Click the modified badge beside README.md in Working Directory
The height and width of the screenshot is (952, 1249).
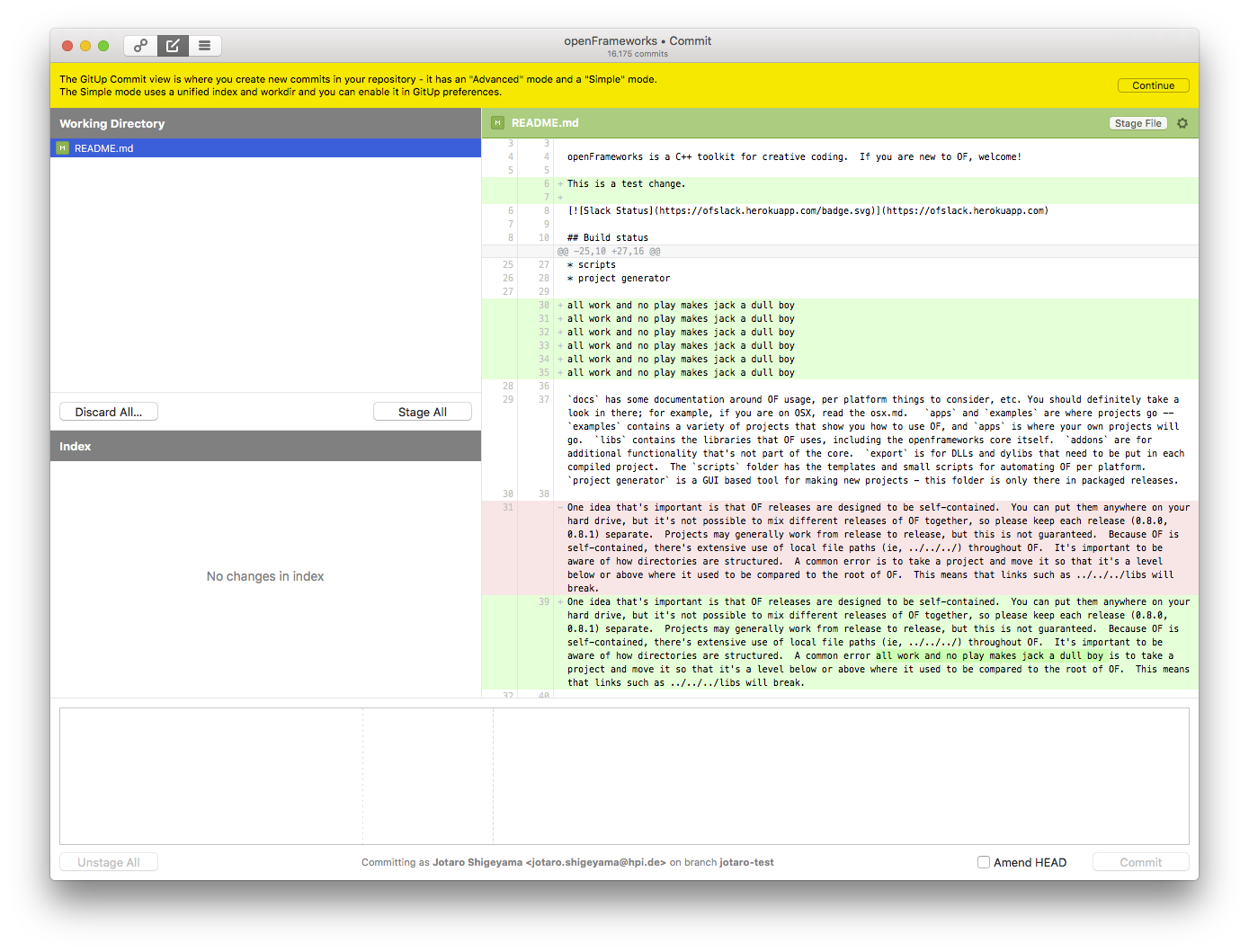pos(62,148)
